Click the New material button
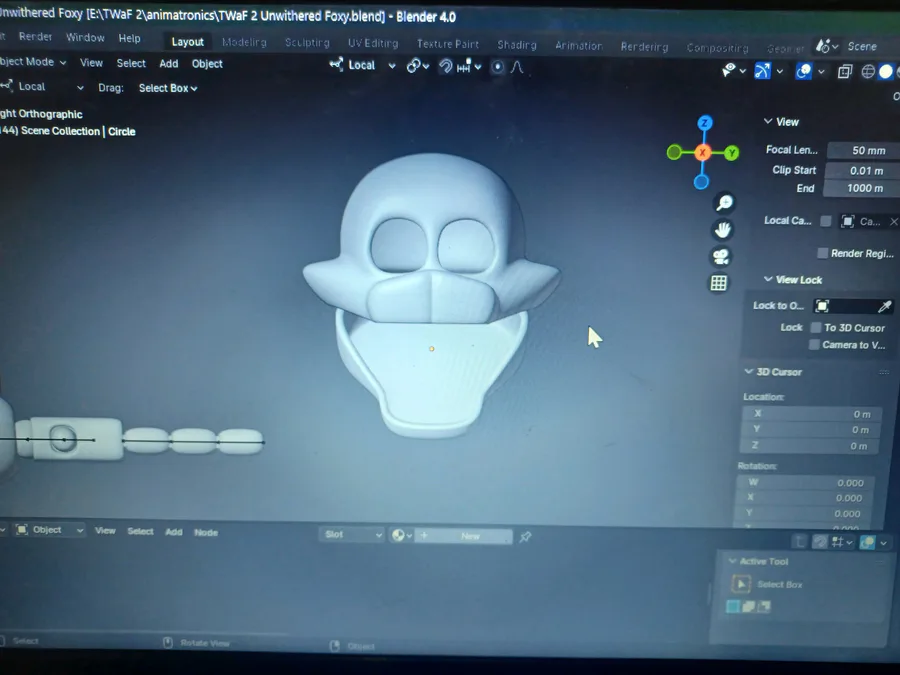This screenshot has width=900, height=675. click(464, 536)
